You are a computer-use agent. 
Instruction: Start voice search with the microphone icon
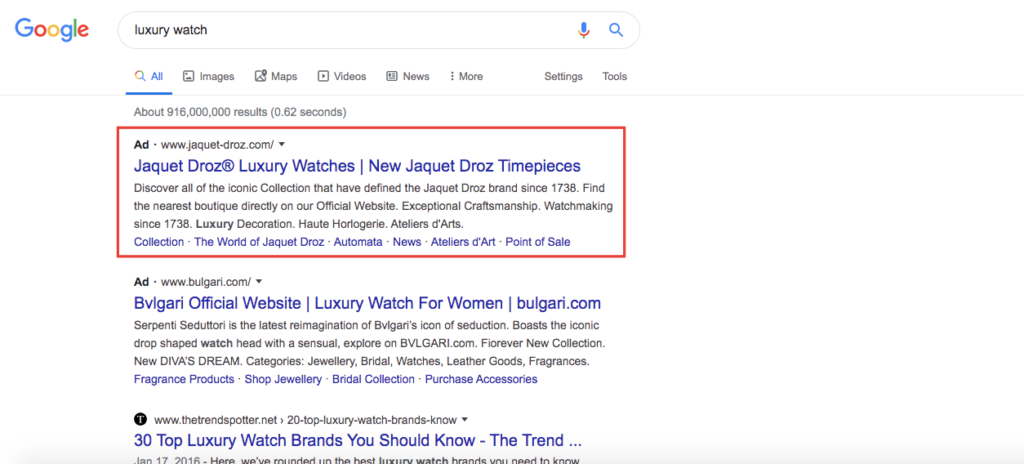(x=583, y=30)
